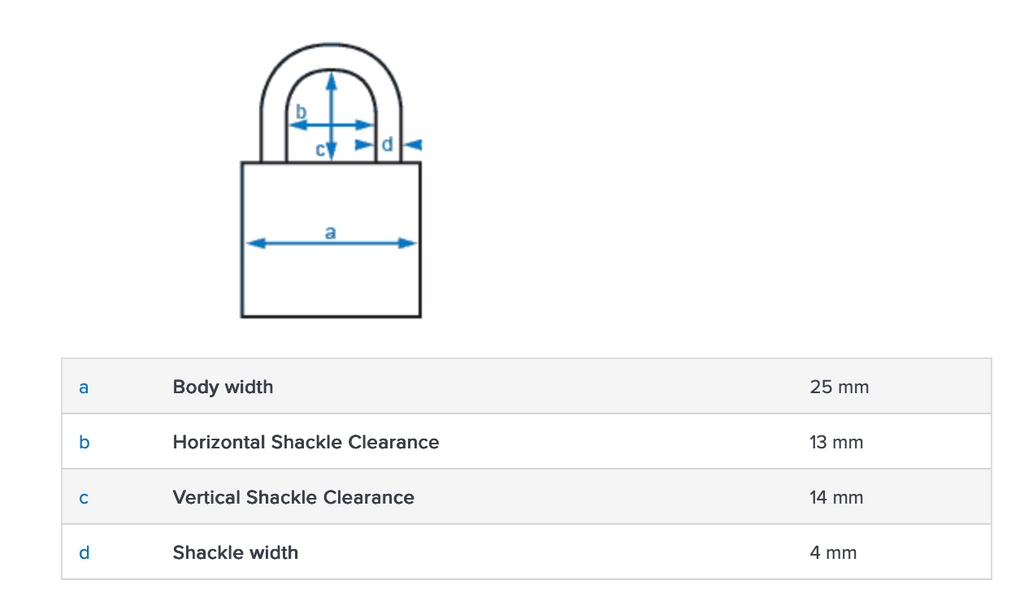Click the 'a' label in the padlock diagram
This screenshot has width=1024, height=606.
click(331, 232)
